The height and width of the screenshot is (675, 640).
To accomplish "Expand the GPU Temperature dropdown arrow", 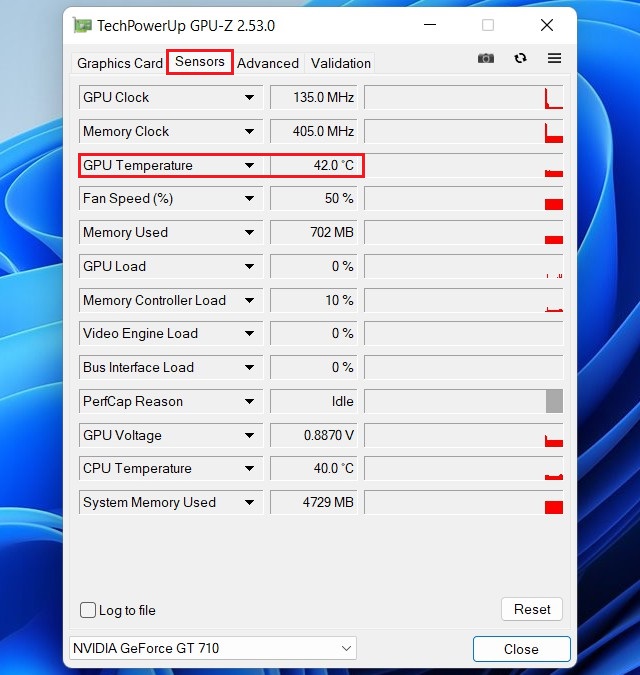I will pos(249,165).
